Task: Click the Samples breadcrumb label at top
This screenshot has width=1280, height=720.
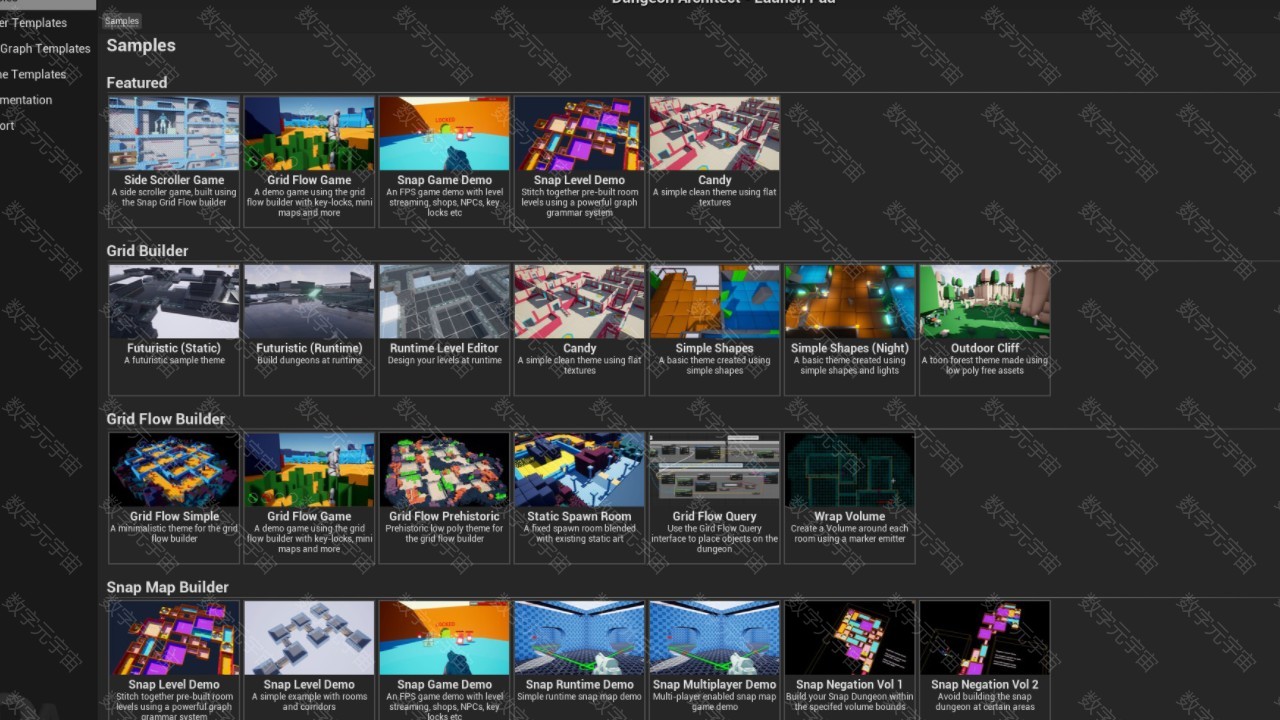Action: click(x=122, y=21)
